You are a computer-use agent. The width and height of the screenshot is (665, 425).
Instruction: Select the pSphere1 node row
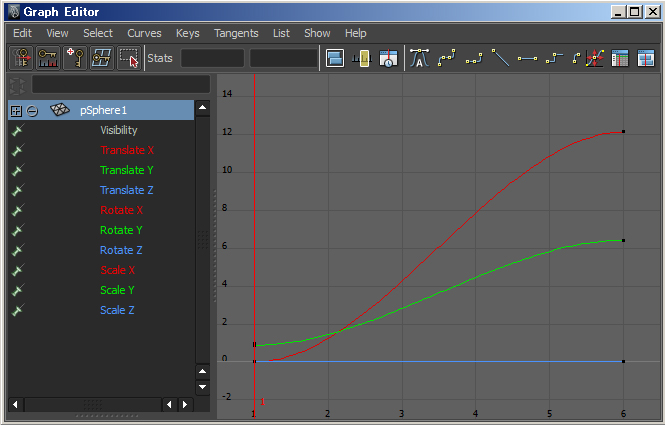coord(101,110)
